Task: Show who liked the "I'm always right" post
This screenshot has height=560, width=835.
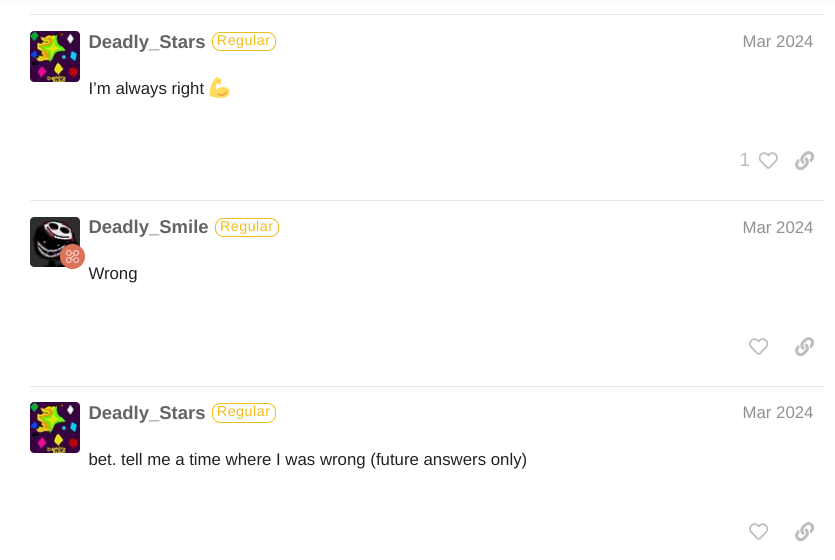Action: [745, 160]
